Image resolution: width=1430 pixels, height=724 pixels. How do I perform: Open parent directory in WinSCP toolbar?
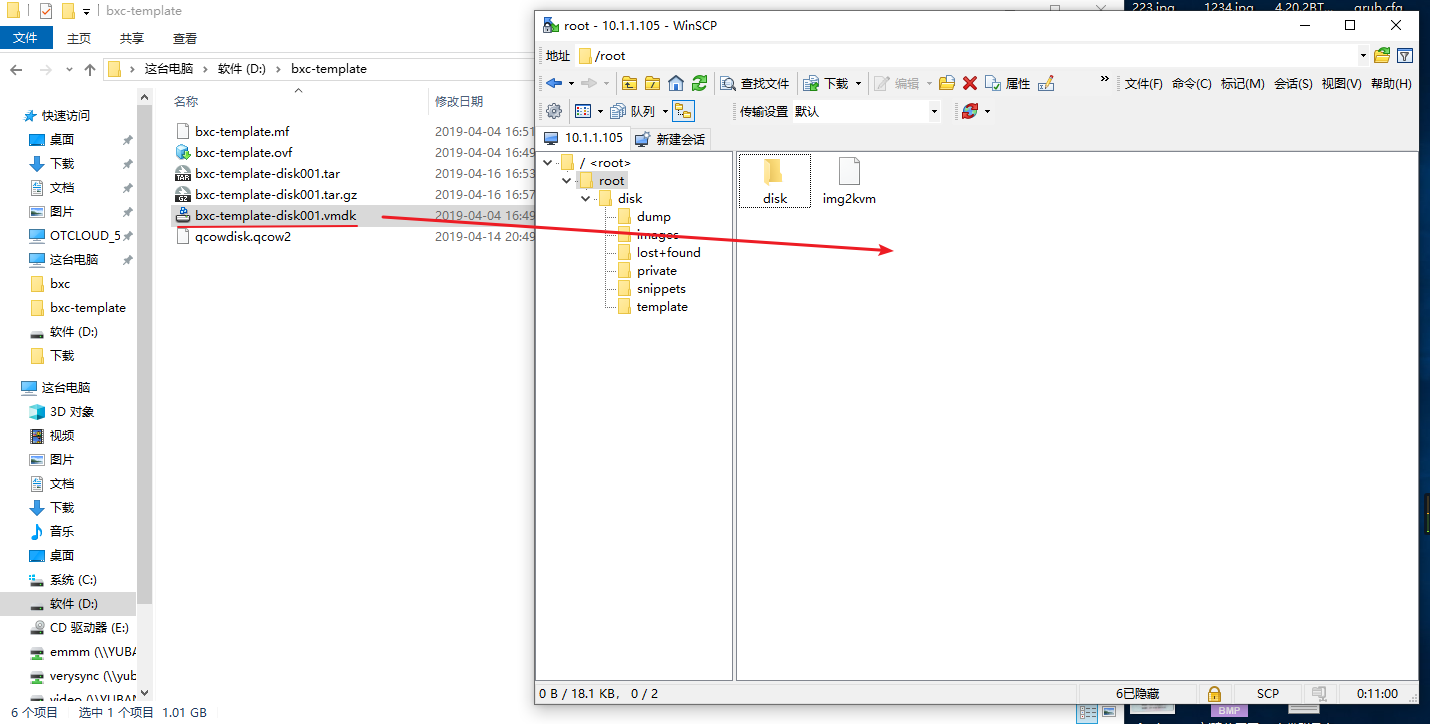[629, 83]
